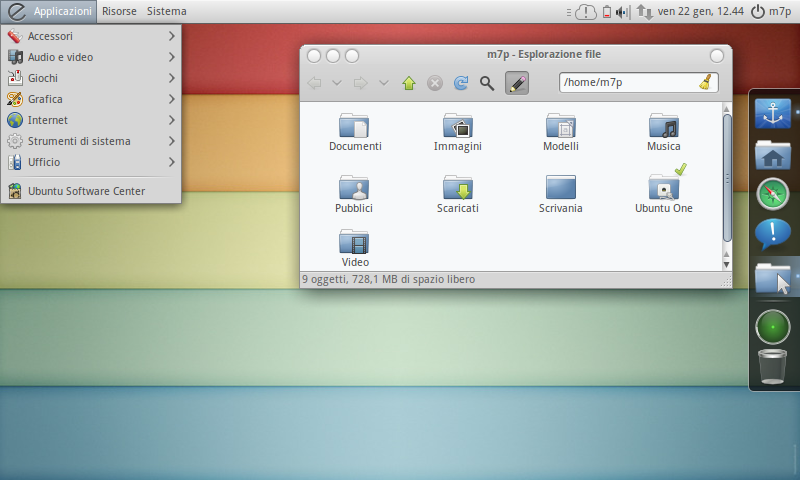Click the cloud alert tray icon
The height and width of the screenshot is (480, 800).
pyautogui.click(x=586, y=11)
